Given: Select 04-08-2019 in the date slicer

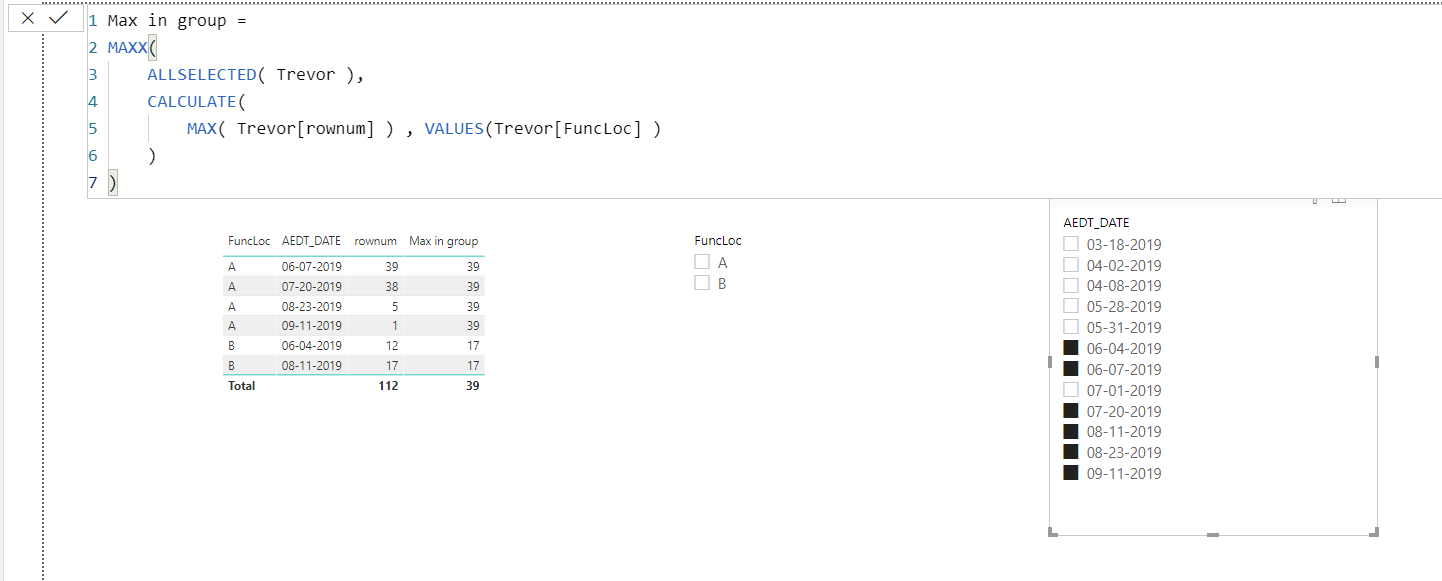Looking at the screenshot, I should point(1071,285).
